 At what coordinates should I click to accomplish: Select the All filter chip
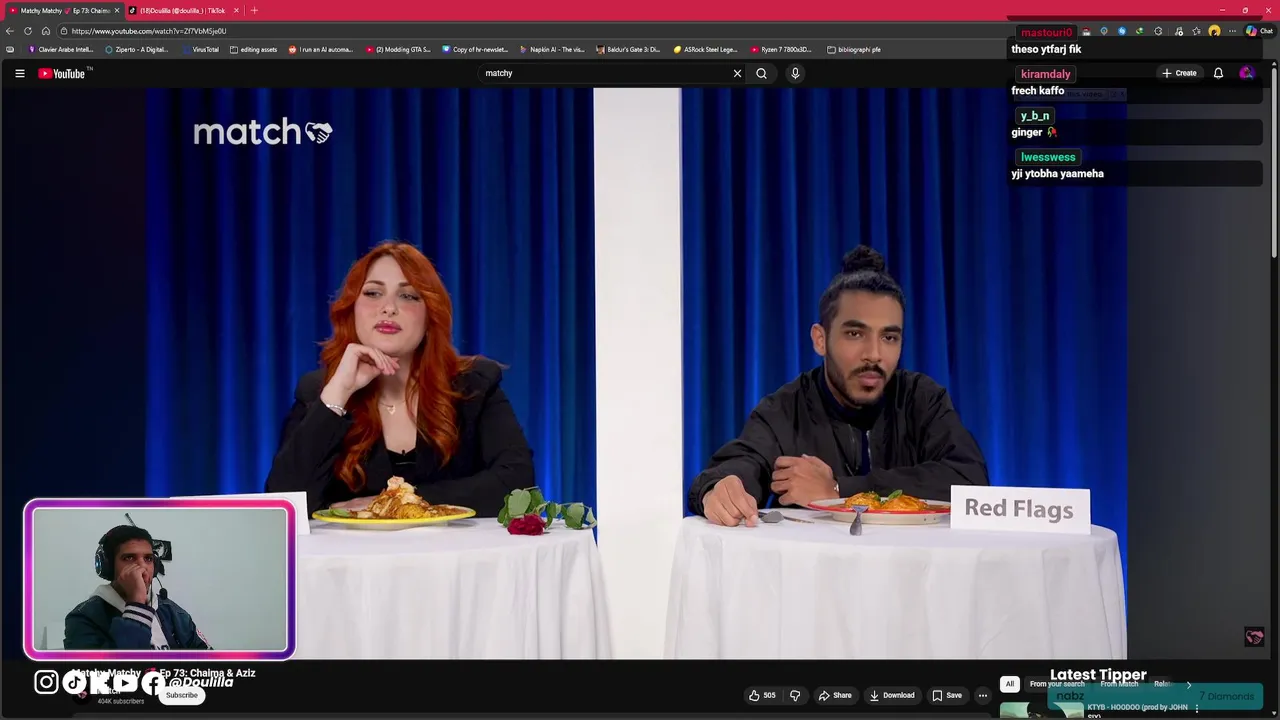pos(1010,684)
